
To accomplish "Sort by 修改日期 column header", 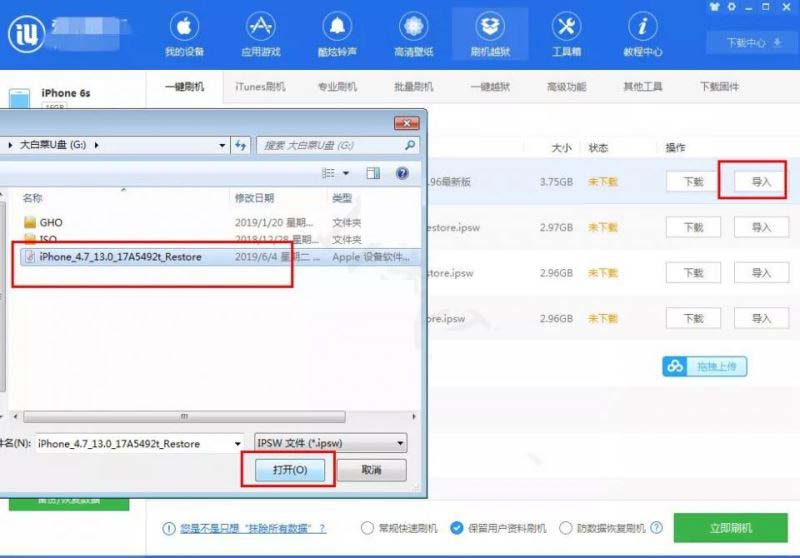I will pyautogui.click(x=254, y=198).
